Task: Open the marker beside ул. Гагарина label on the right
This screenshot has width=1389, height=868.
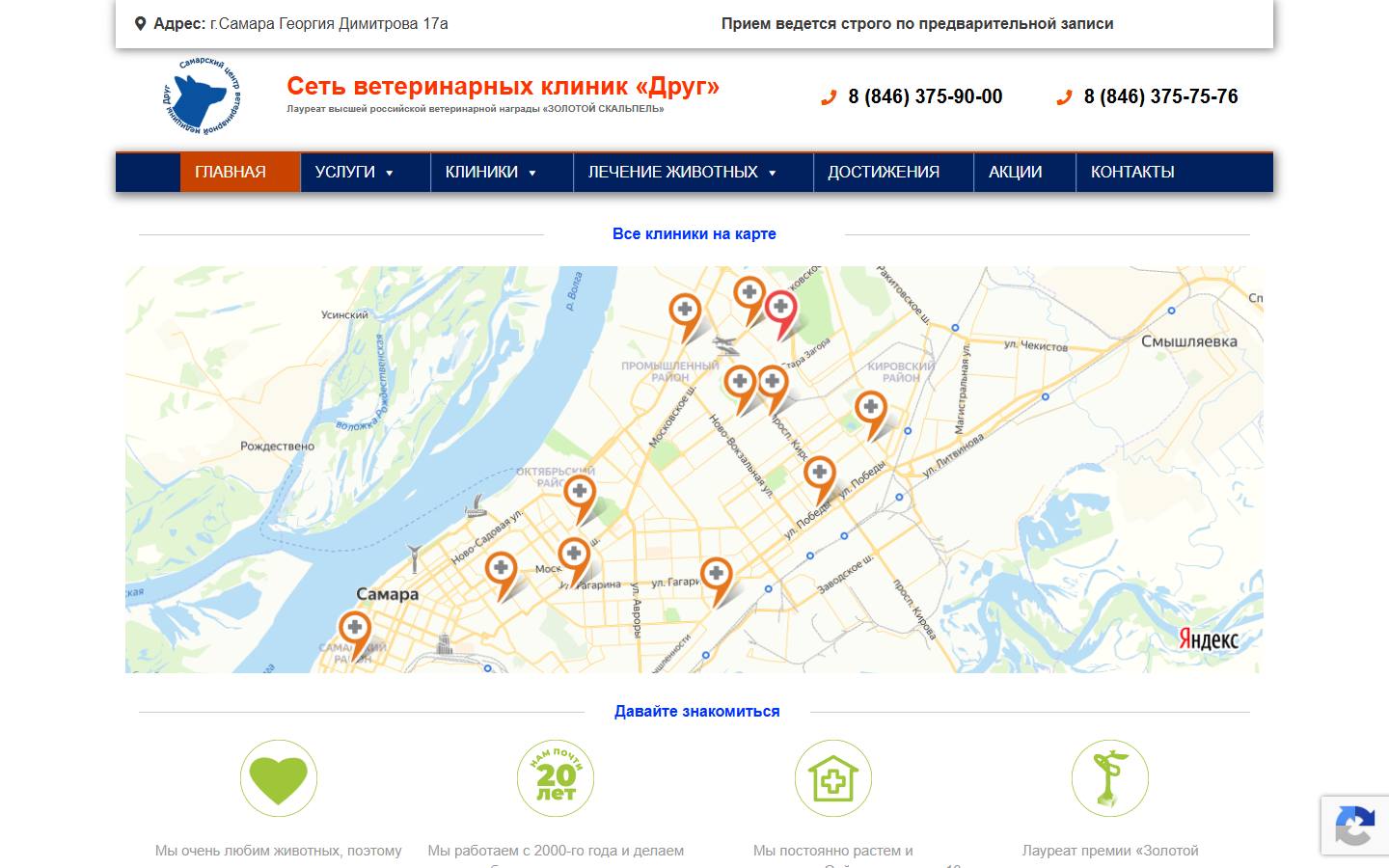Action: click(x=716, y=583)
